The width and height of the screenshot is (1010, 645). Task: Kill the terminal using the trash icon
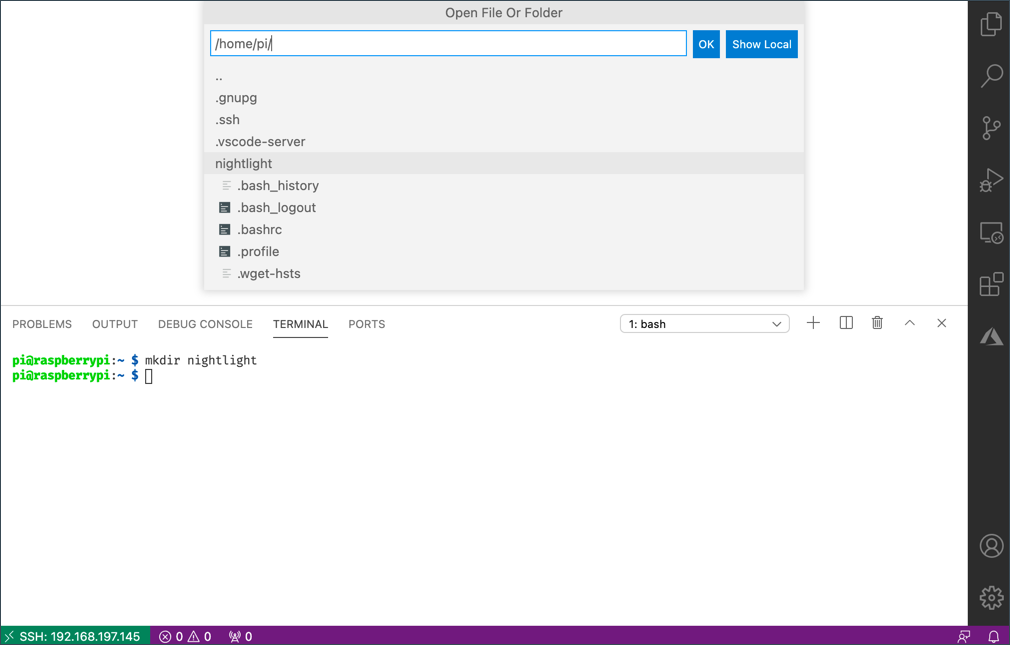tap(877, 323)
